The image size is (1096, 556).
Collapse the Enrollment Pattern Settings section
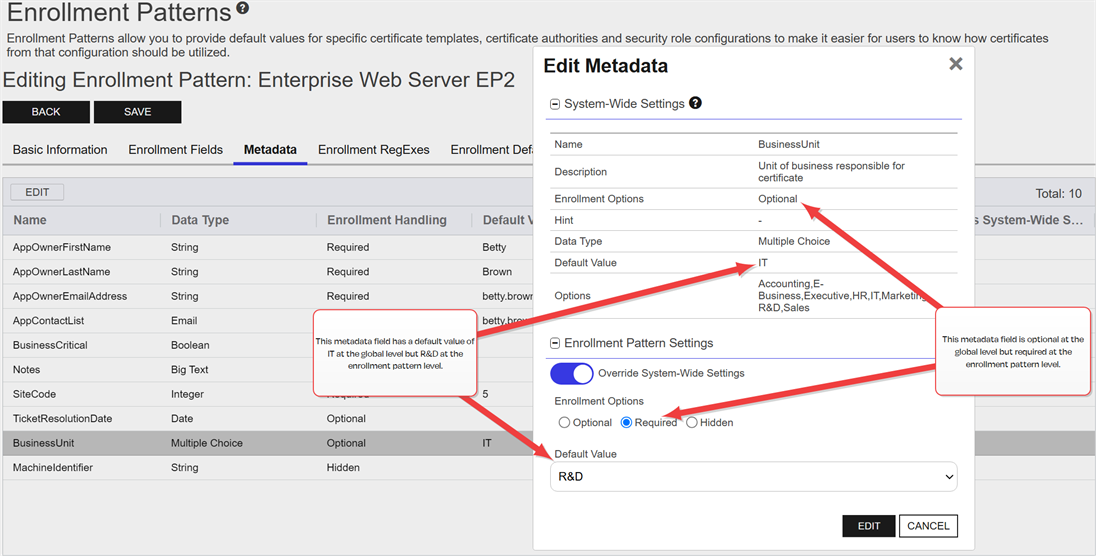[555, 343]
